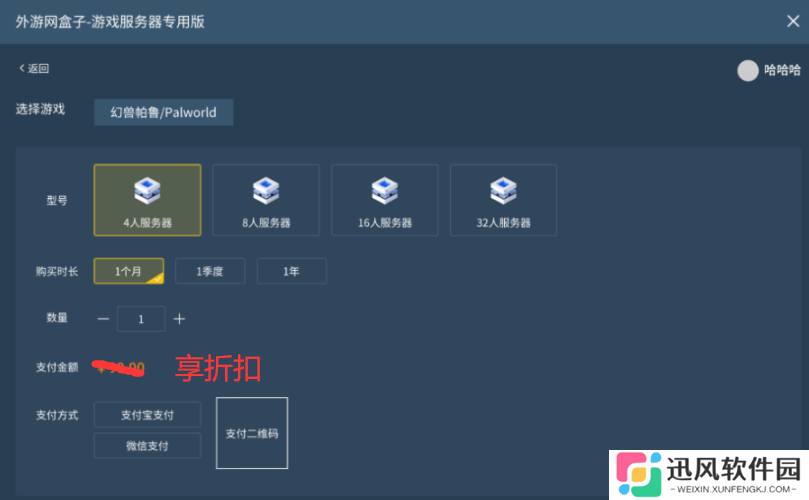The height and width of the screenshot is (500, 809).
Task: Click the server icon in 8人服务器 card
Action: 266,190
